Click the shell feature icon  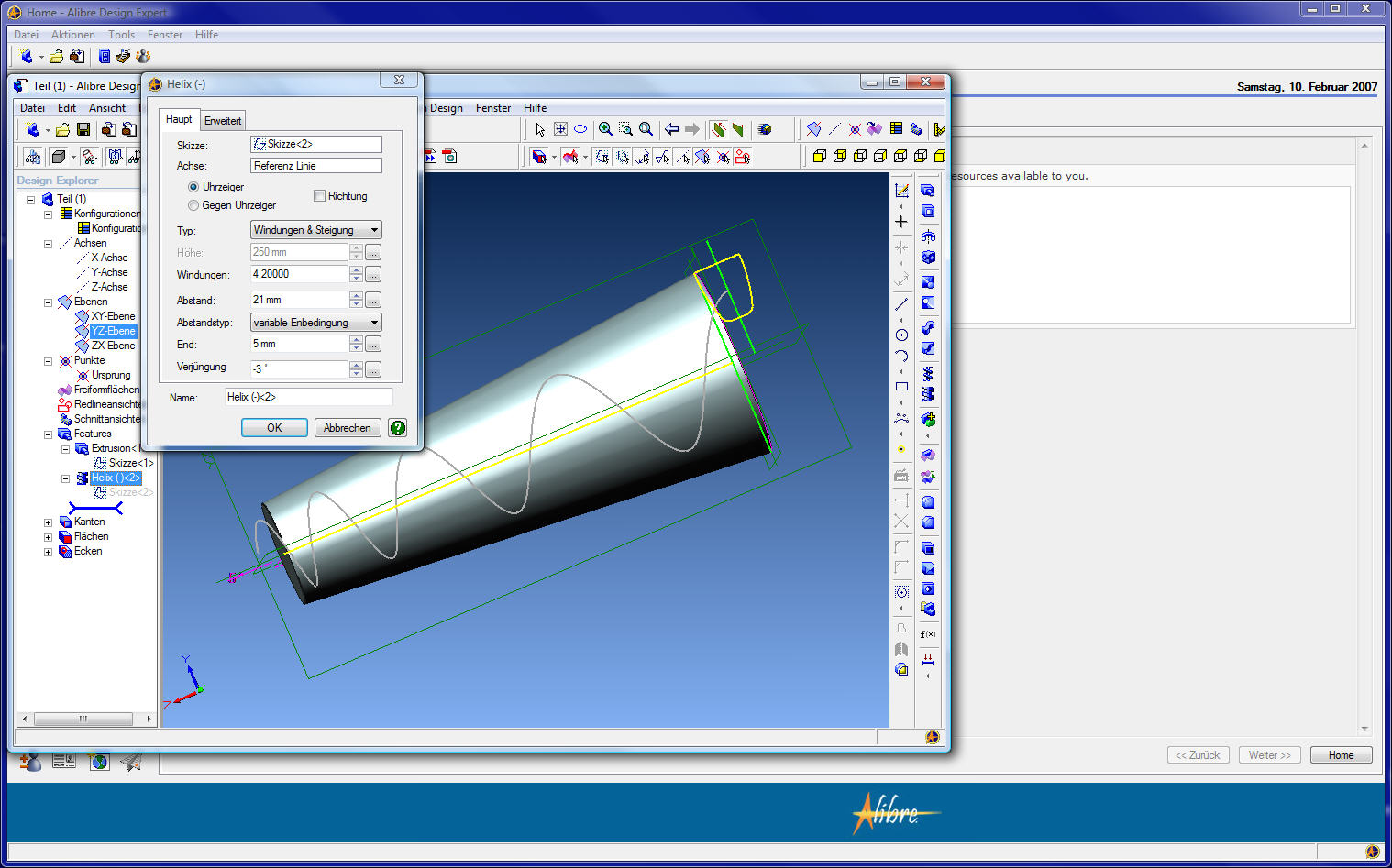(x=928, y=548)
